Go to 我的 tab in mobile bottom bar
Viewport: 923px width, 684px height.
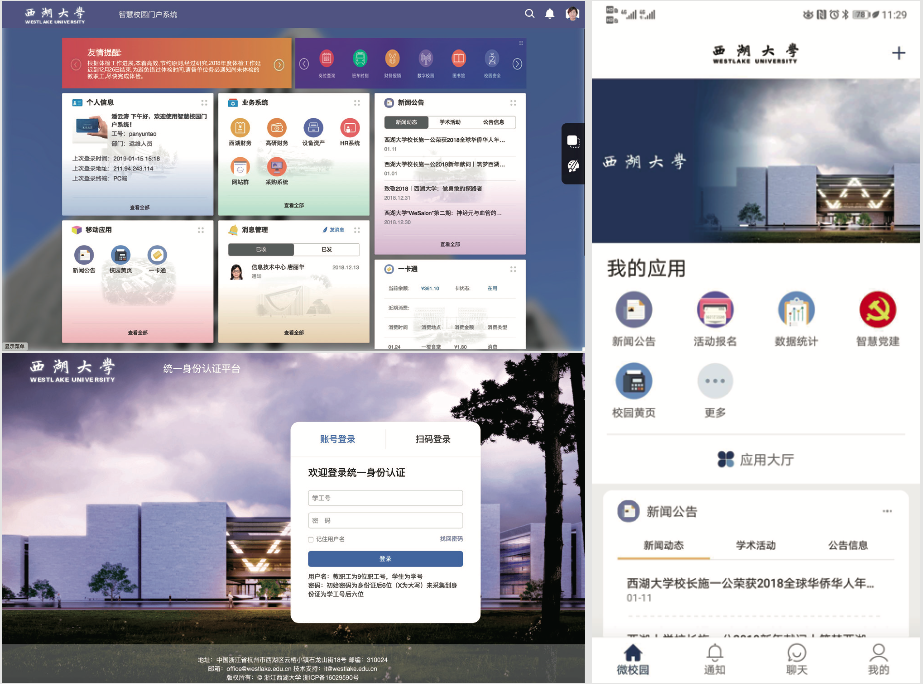878,659
